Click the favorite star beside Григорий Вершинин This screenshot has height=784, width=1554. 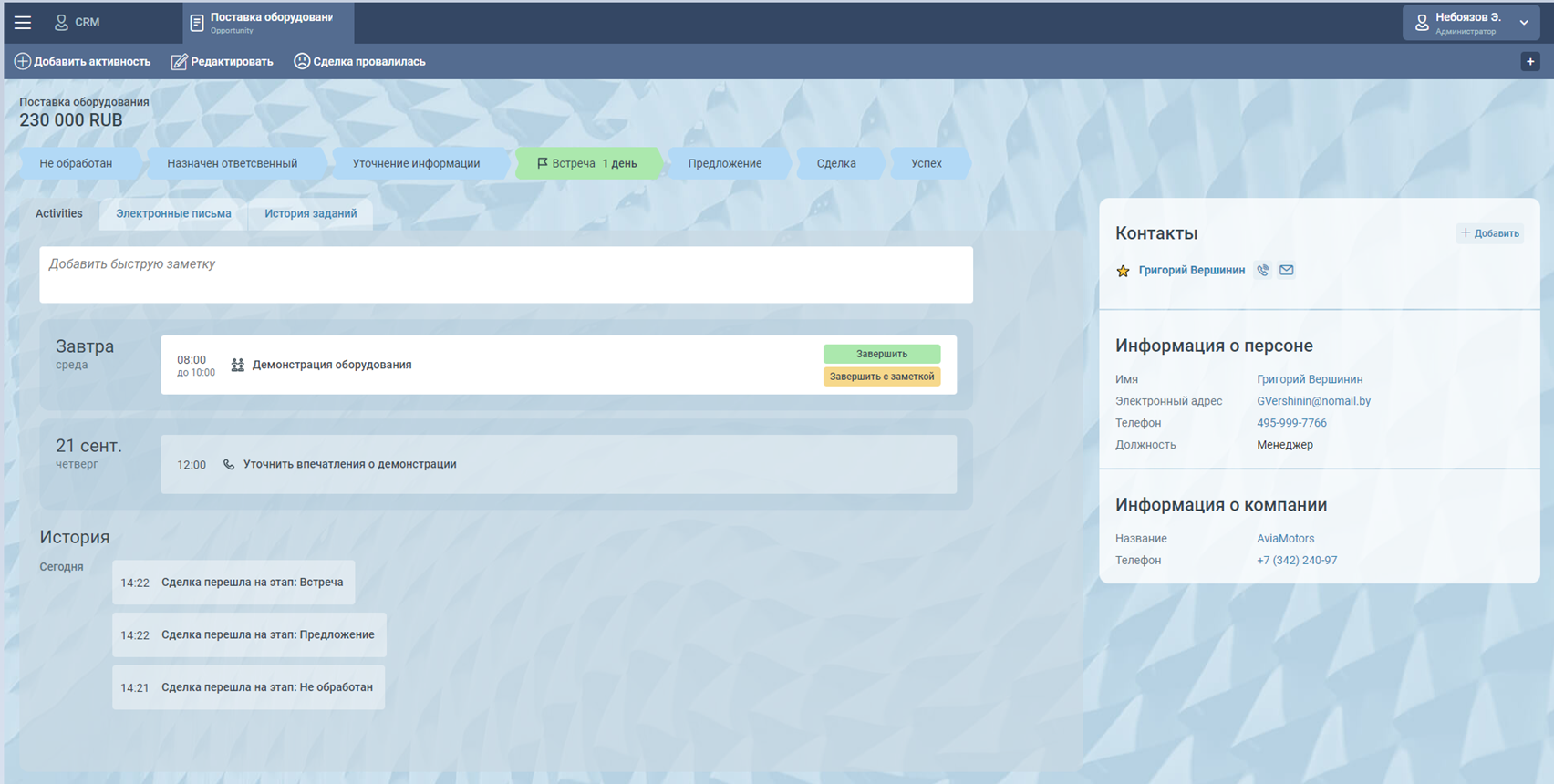[1123, 271]
